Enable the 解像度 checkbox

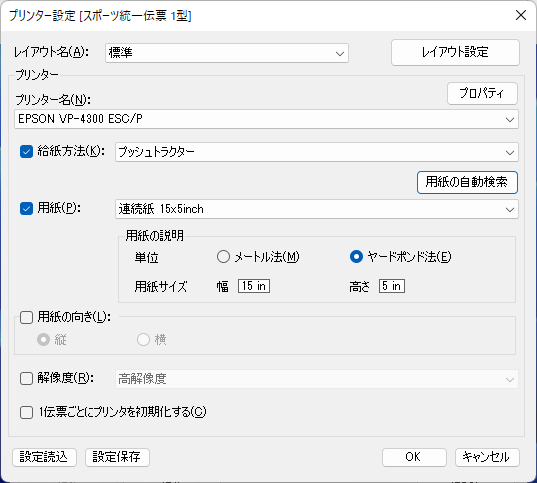26,379
